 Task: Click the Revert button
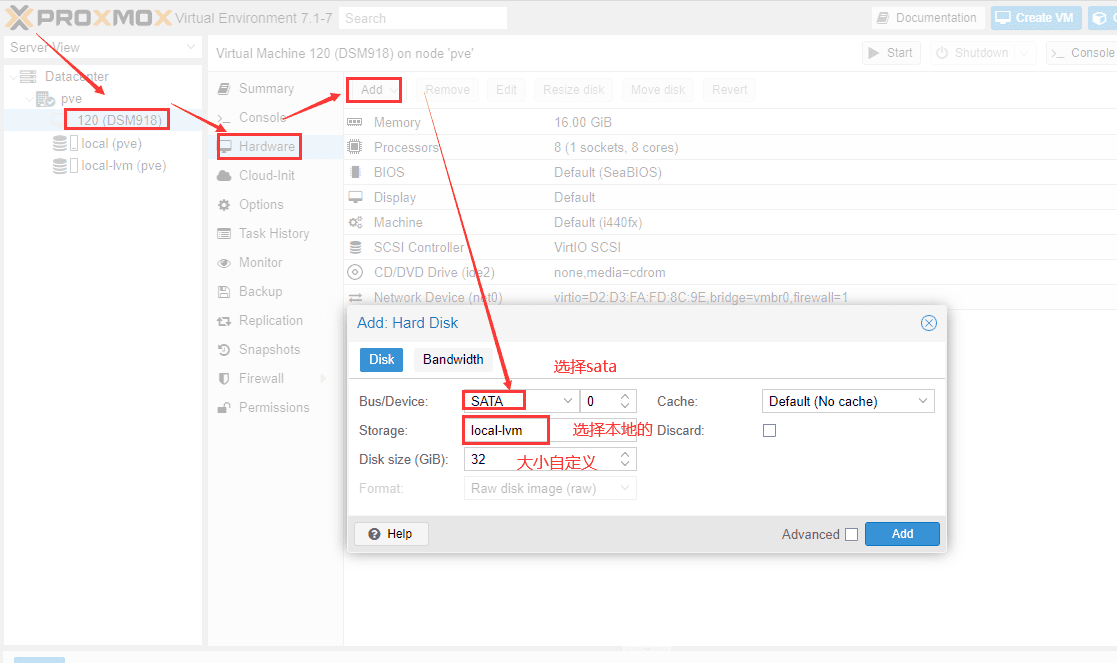(729, 90)
